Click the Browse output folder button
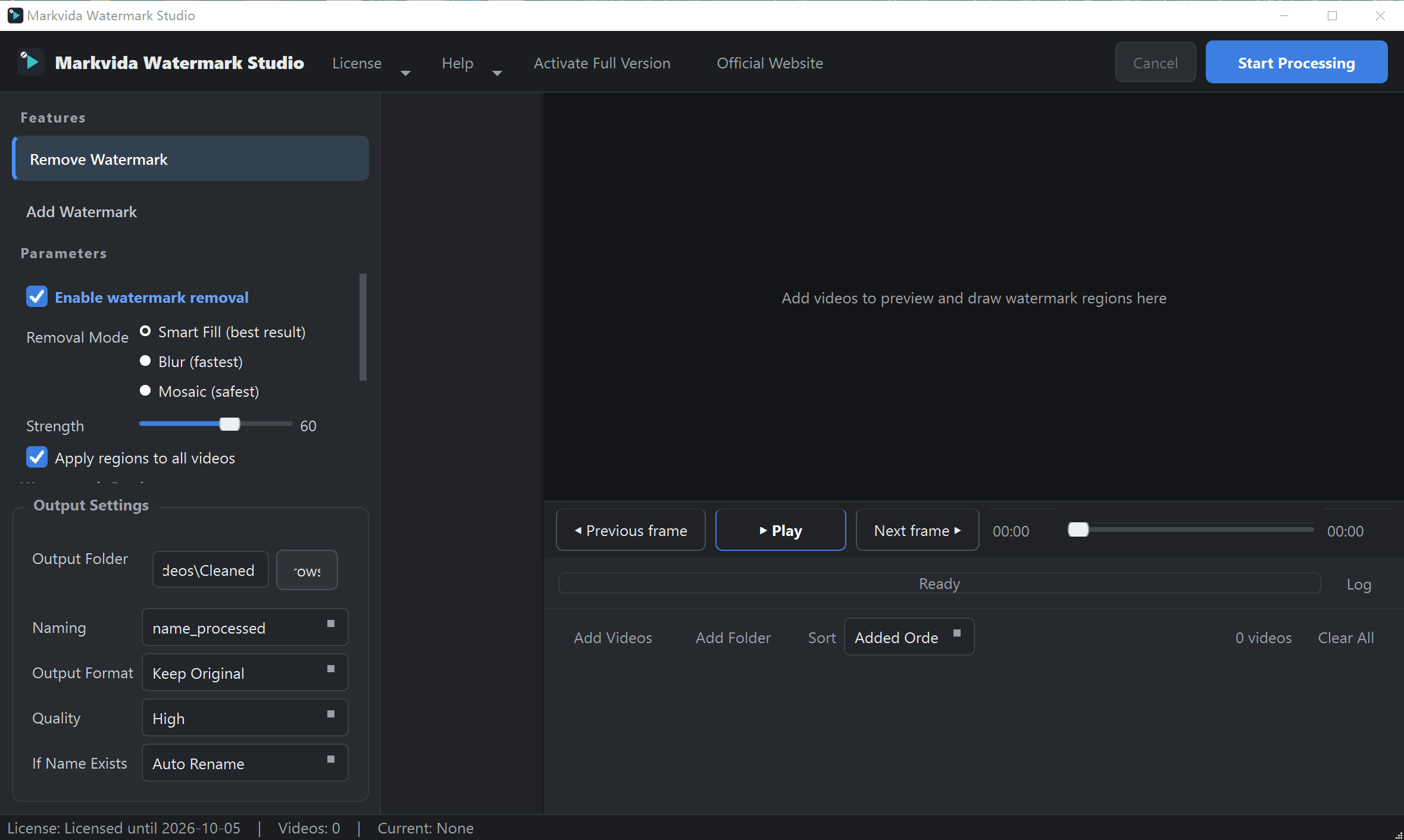 pos(307,570)
